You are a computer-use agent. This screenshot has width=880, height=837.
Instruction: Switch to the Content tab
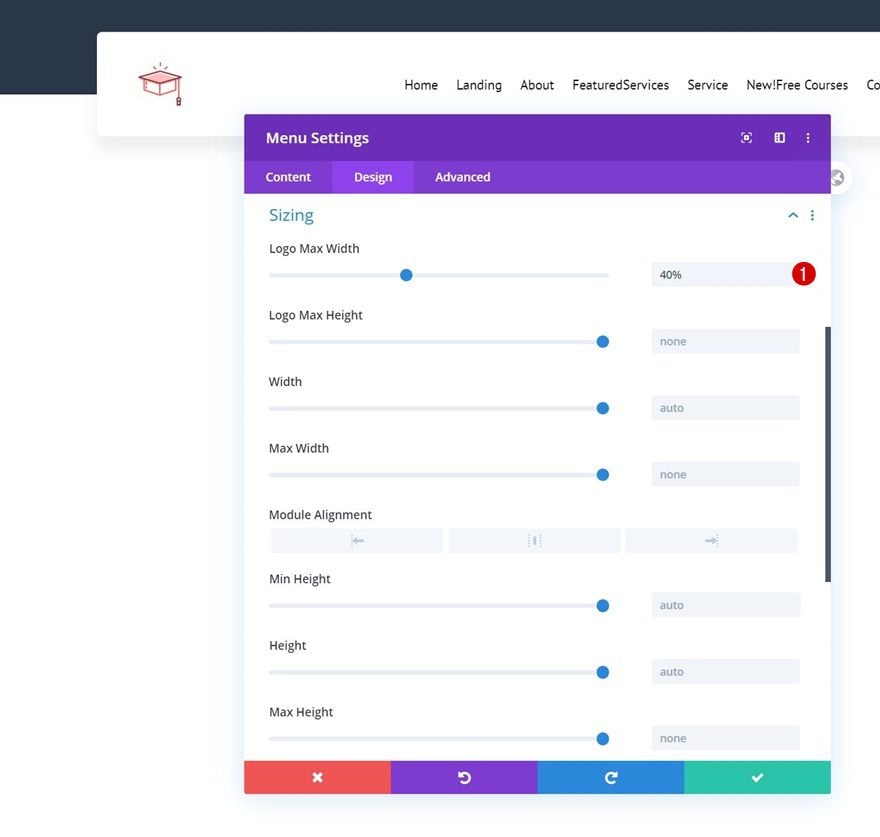(288, 177)
